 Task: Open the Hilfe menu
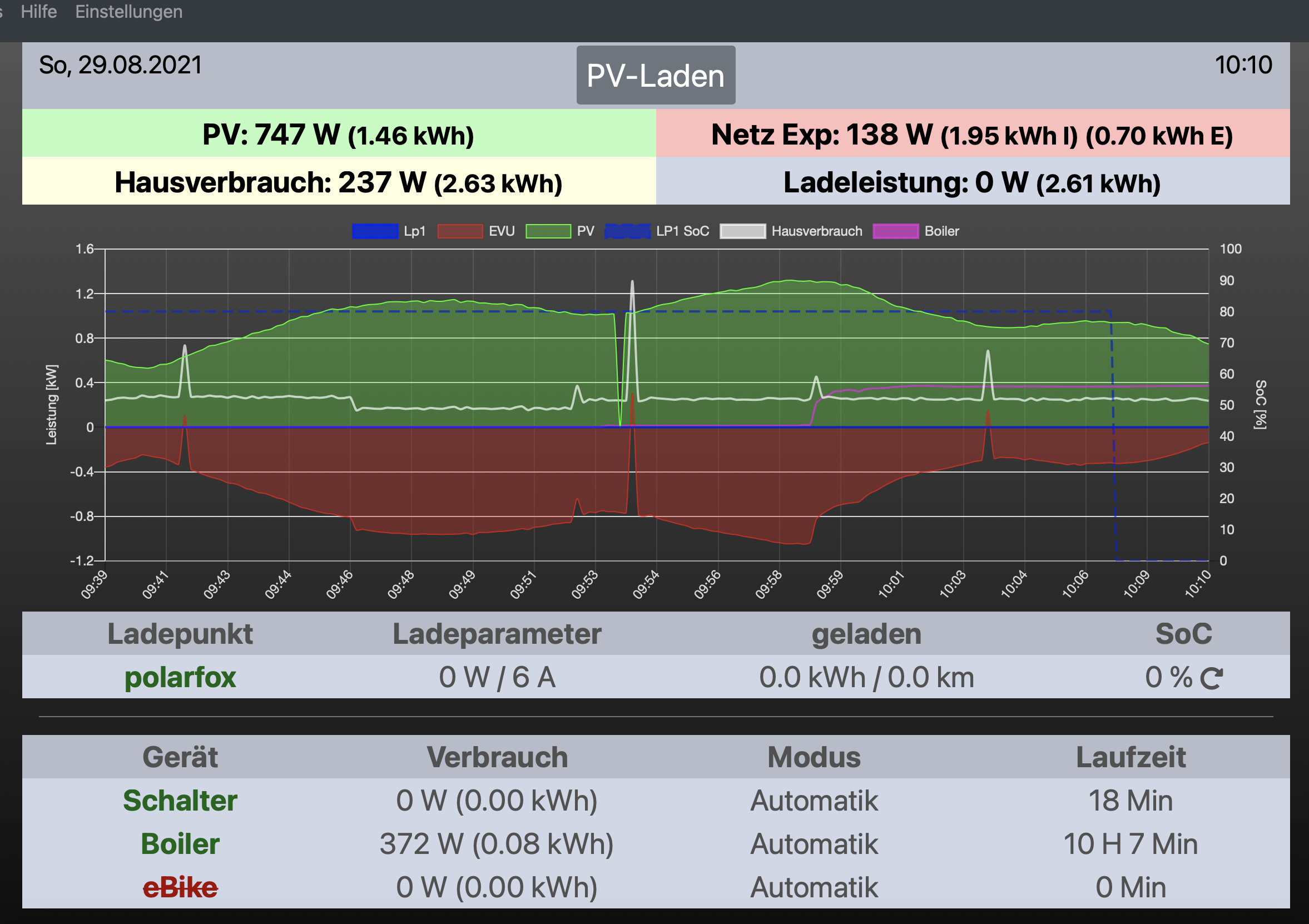(x=39, y=12)
